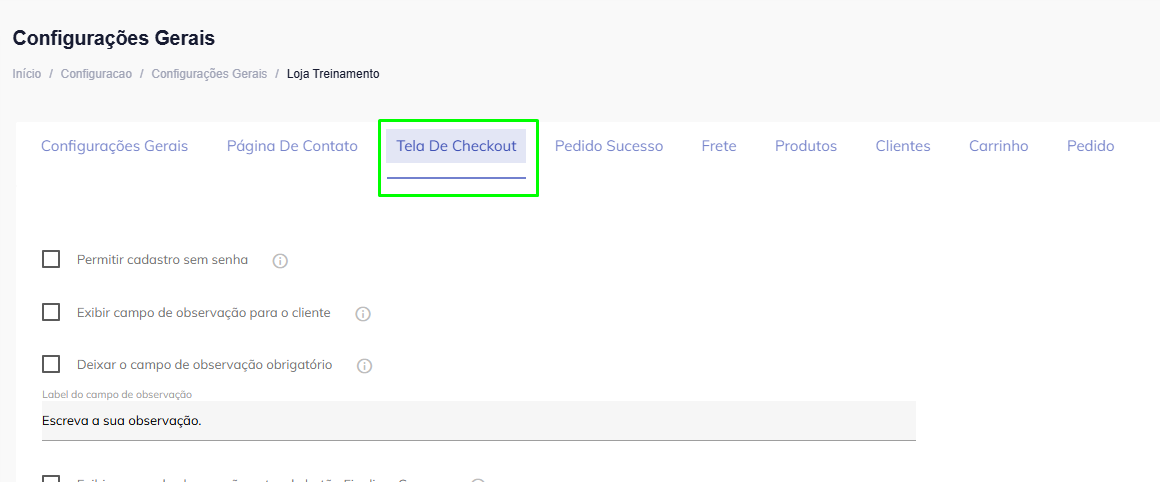Viewport: 1160px width, 482px height.
Task: Check Exibir campo de observação para o cliente
Action: [51, 312]
